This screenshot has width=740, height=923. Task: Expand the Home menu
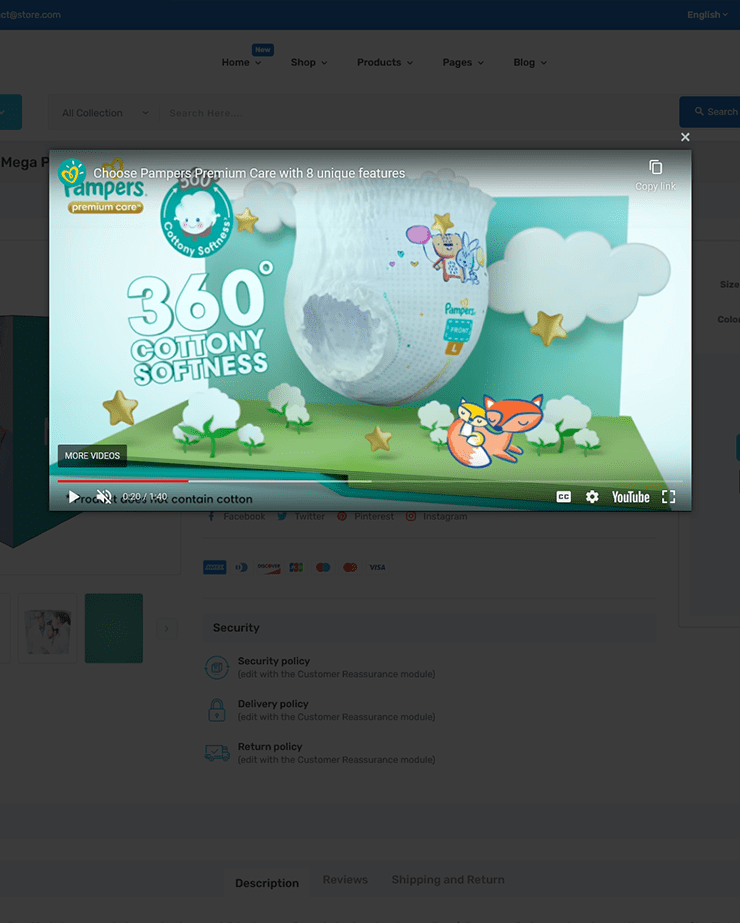click(x=241, y=62)
